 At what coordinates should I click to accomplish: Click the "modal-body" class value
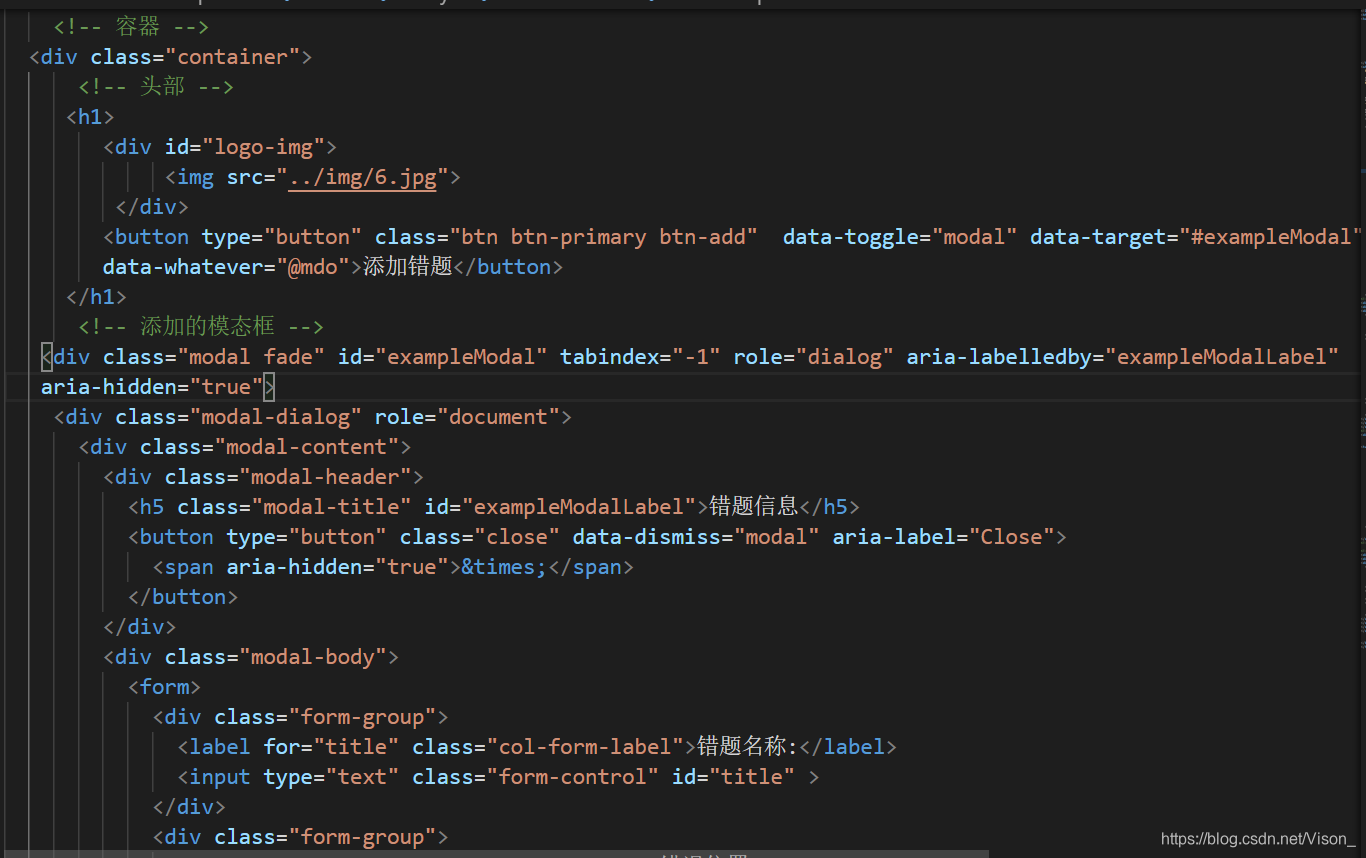click(x=313, y=657)
